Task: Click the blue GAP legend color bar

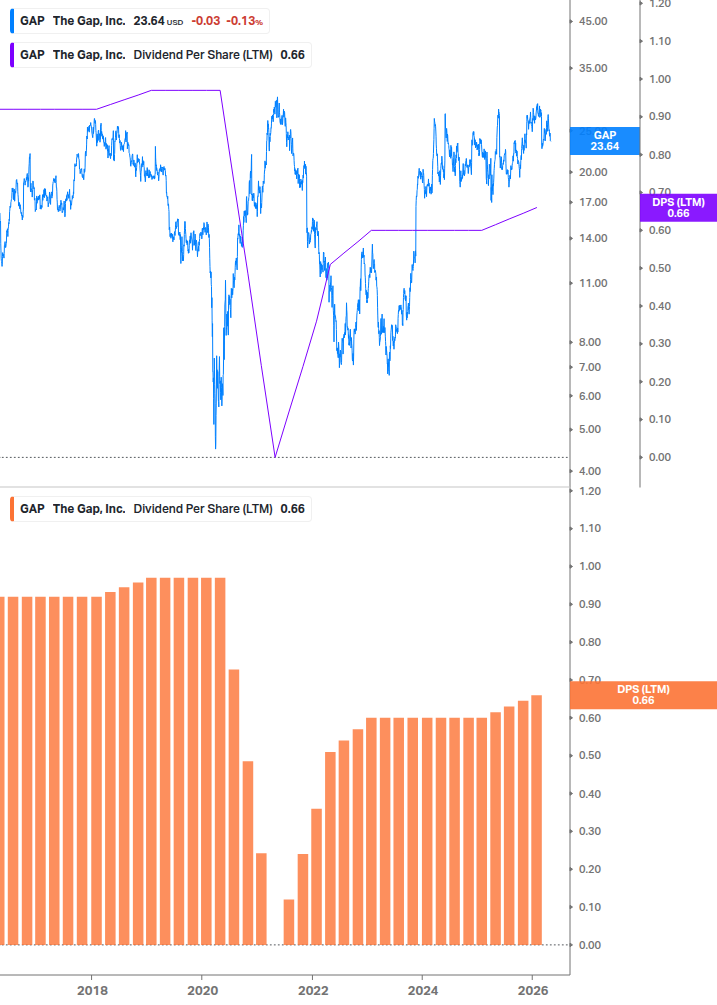Action: [x=12, y=21]
